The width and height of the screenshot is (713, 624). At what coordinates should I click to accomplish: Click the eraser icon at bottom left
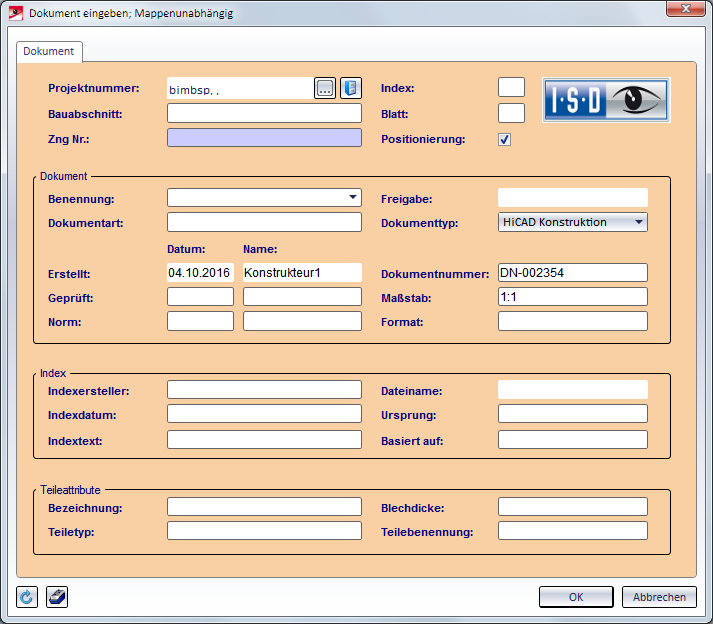[57, 597]
